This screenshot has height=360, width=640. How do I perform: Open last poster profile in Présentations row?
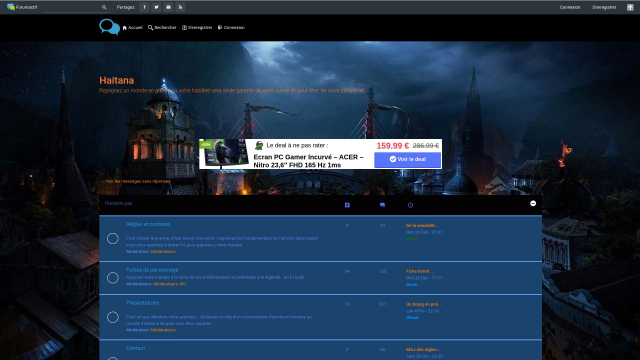(412, 318)
